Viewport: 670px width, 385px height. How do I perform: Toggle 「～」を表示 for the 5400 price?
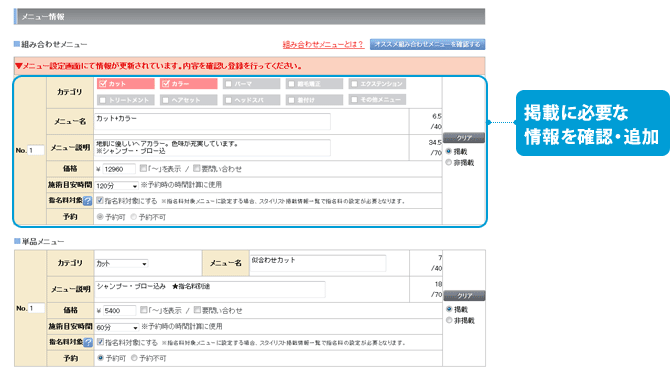point(144,310)
